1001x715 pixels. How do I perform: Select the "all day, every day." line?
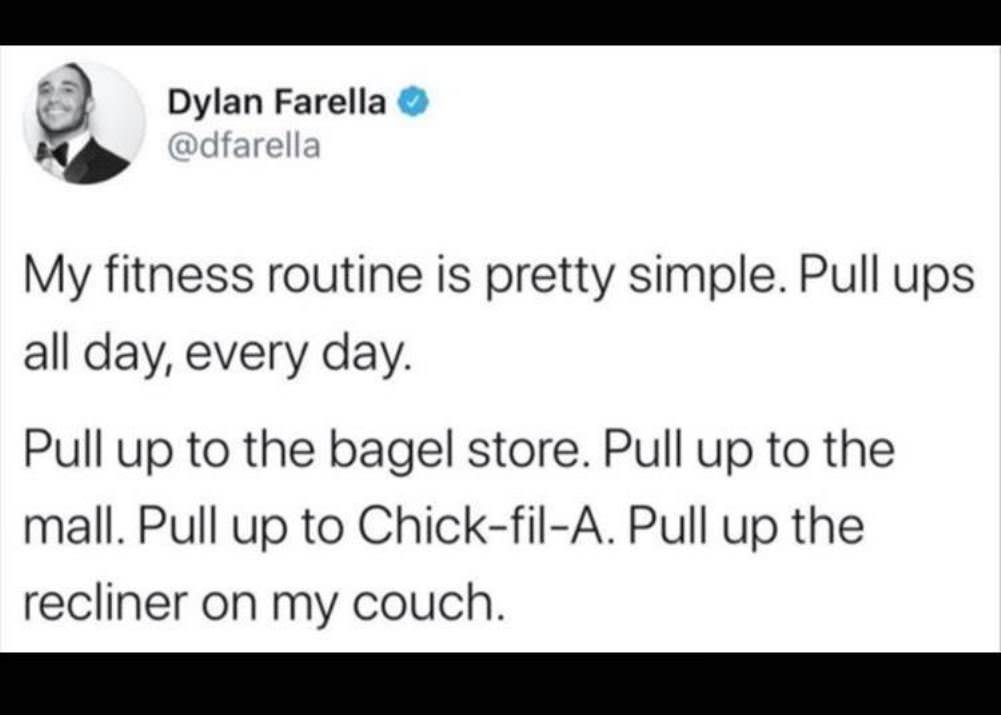pos(214,356)
